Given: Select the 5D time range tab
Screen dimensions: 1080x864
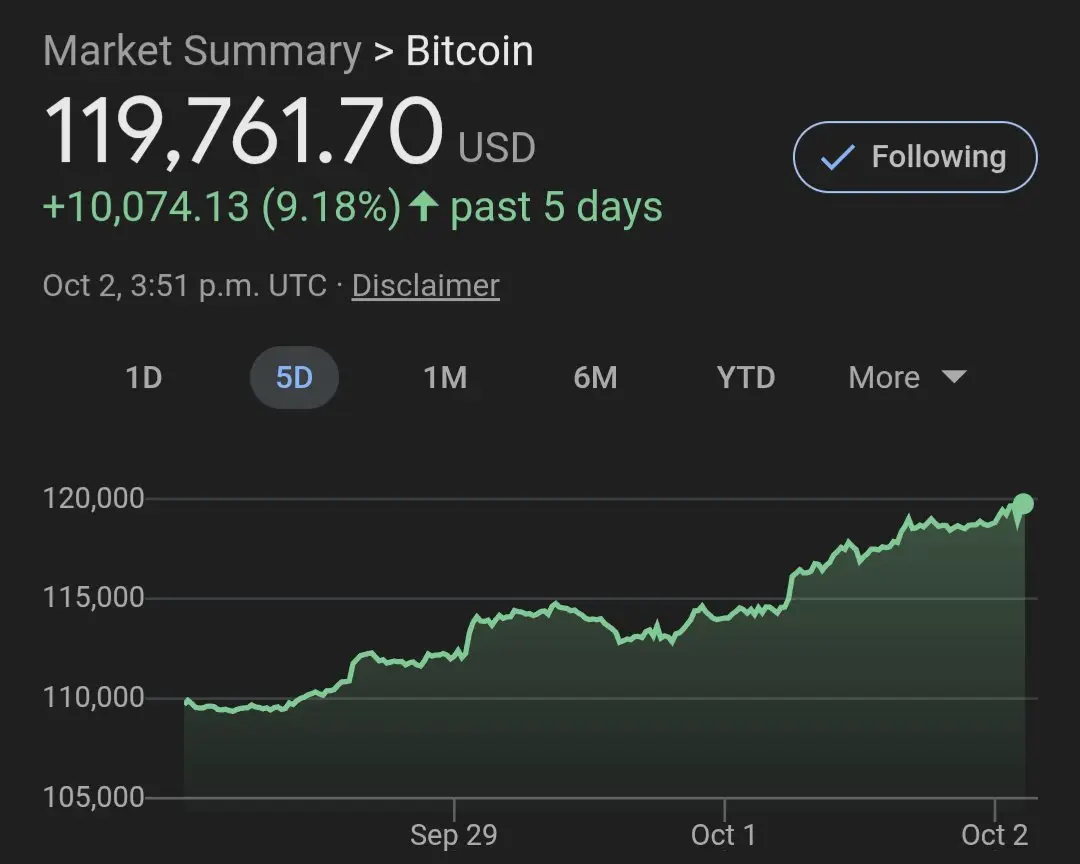Looking at the screenshot, I should pyautogui.click(x=294, y=377).
